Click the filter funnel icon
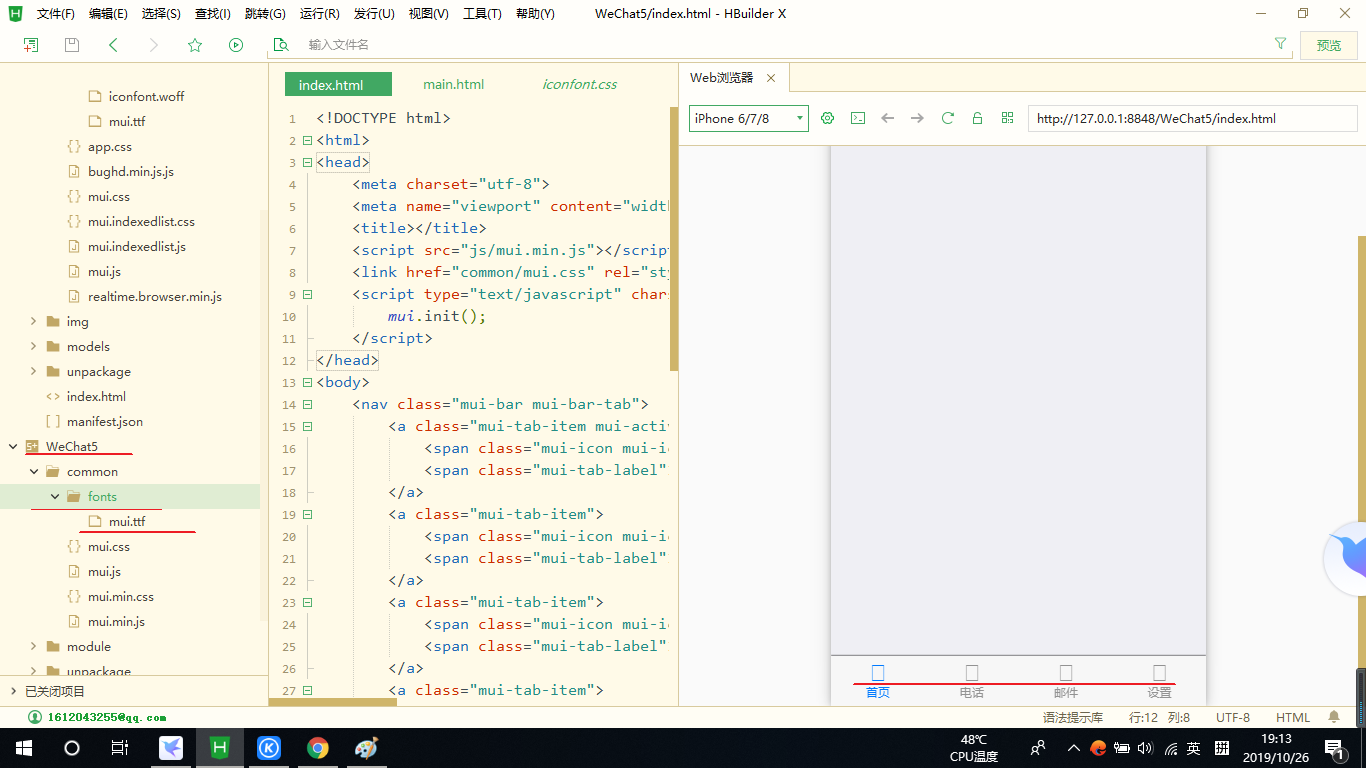Image resolution: width=1366 pixels, height=768 pixels. pos(1281,44)
